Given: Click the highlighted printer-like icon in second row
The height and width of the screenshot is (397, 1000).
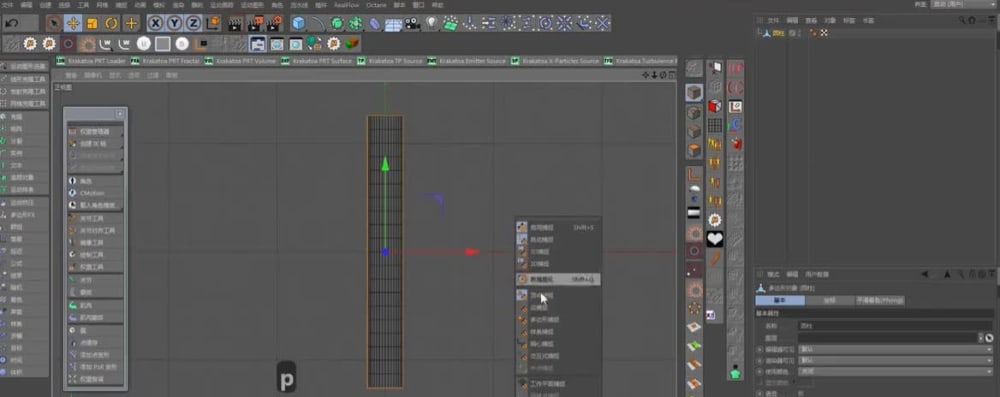Looking at the screenshot, I should coord(257,44).
